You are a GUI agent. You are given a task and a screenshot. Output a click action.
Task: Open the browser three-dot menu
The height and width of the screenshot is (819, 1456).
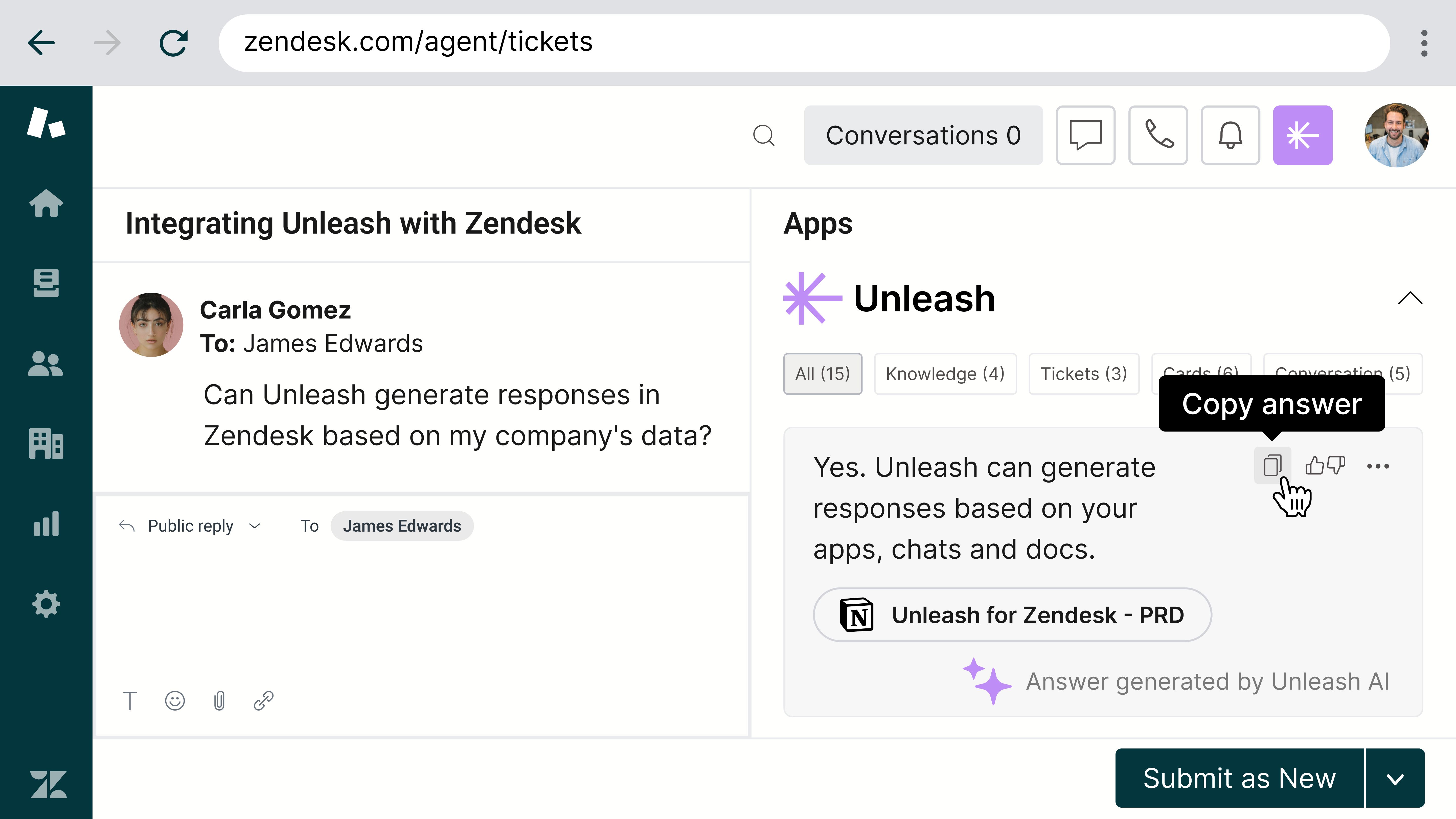click(x=1424, y=43)
